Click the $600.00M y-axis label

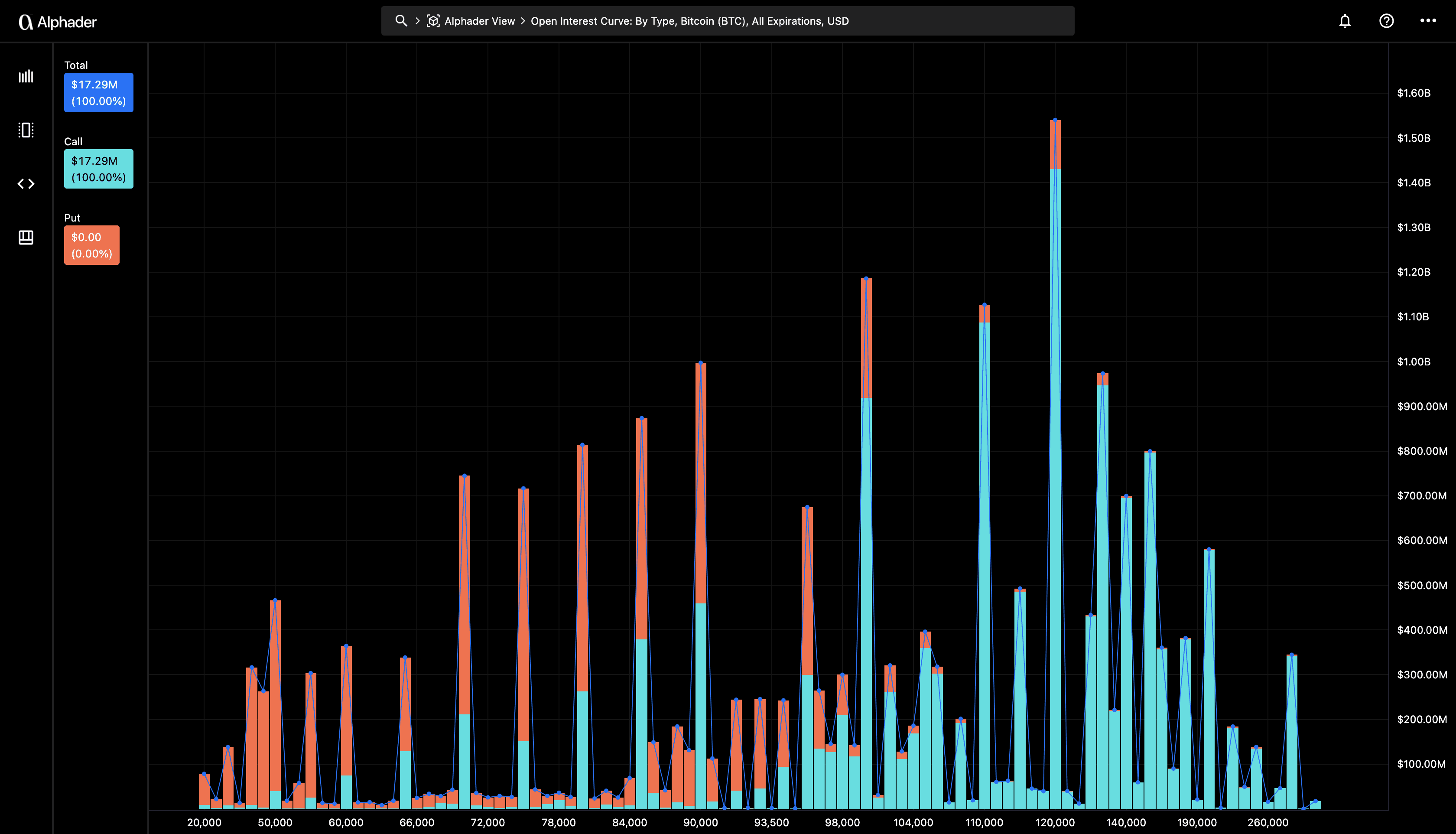1422,540
